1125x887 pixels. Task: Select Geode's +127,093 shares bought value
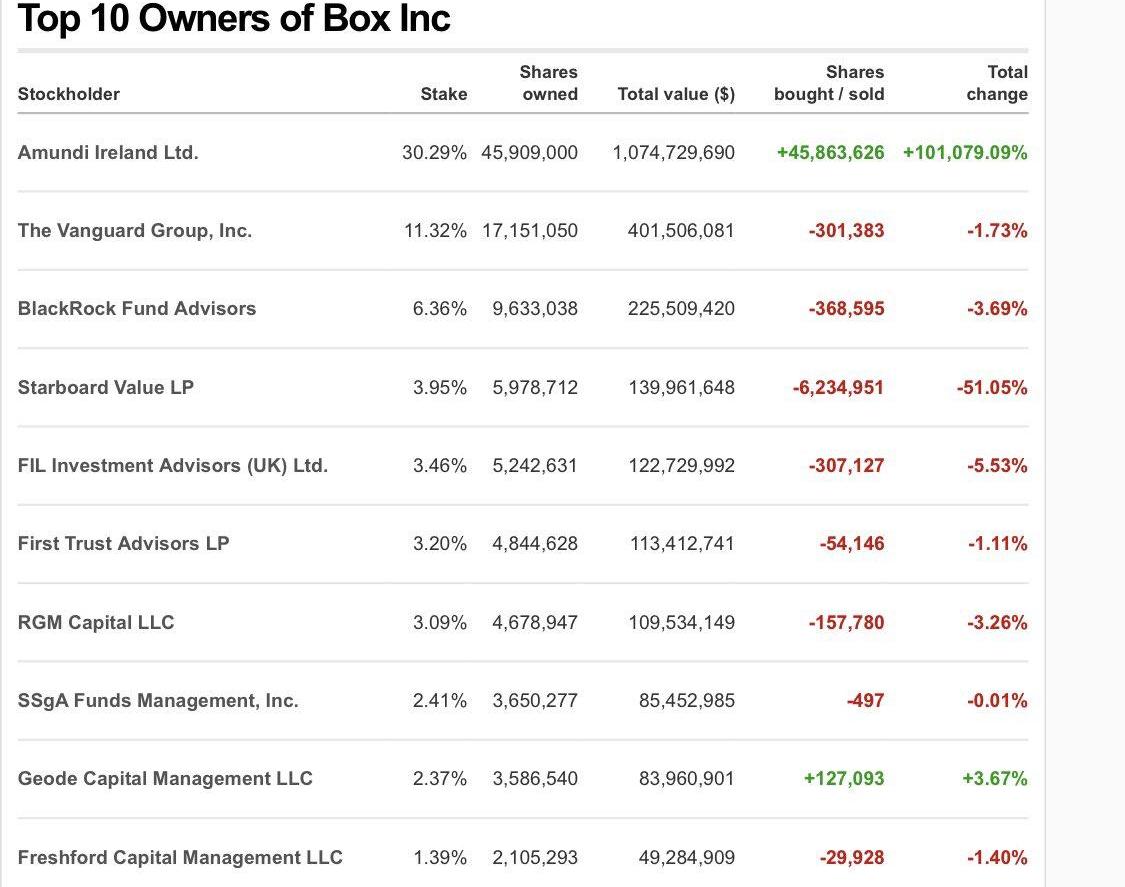[x=844, y=779]
